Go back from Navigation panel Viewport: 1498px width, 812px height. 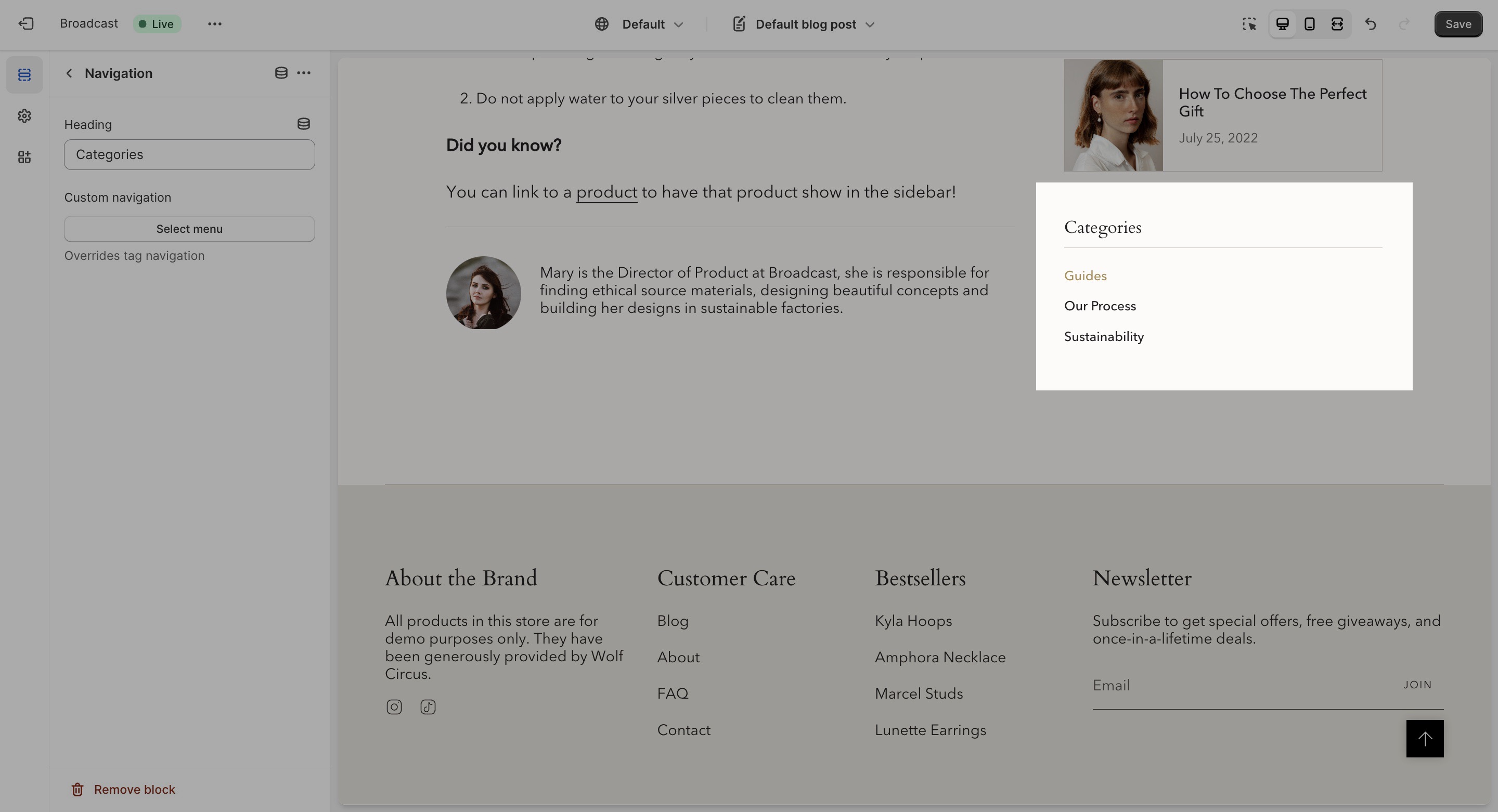[69, 73]
